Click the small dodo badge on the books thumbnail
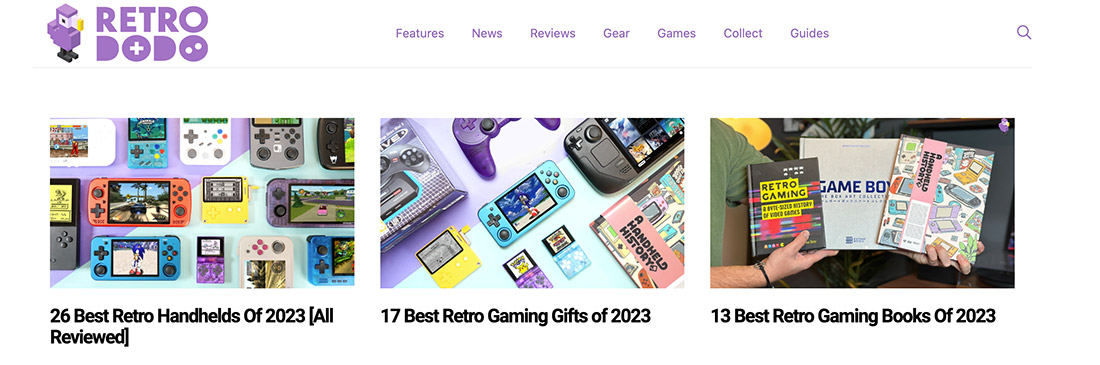The height and width of the screenshot is (365, 1100). [x=1005, y=126]
